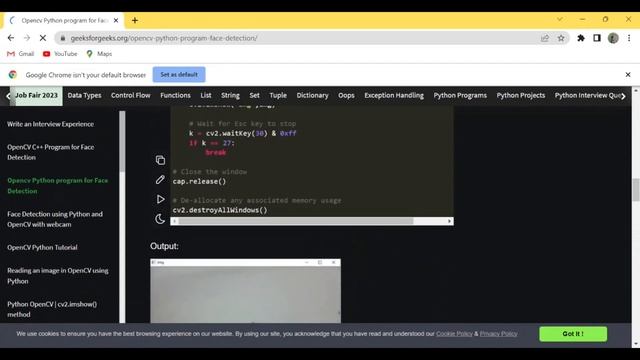Click the output image thumbnail

click(245, 291)
